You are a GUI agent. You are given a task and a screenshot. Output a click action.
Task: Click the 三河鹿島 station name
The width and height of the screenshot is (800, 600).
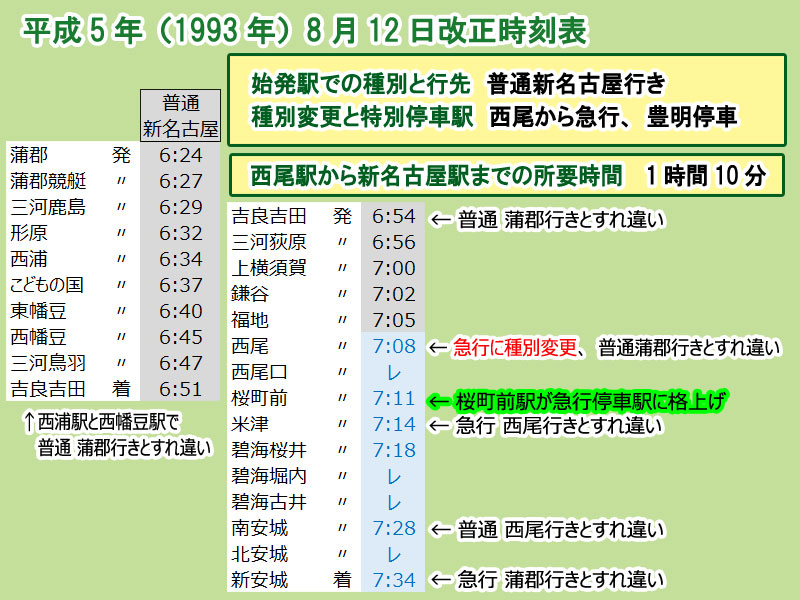pyautogui.click(x=48, y=207)
